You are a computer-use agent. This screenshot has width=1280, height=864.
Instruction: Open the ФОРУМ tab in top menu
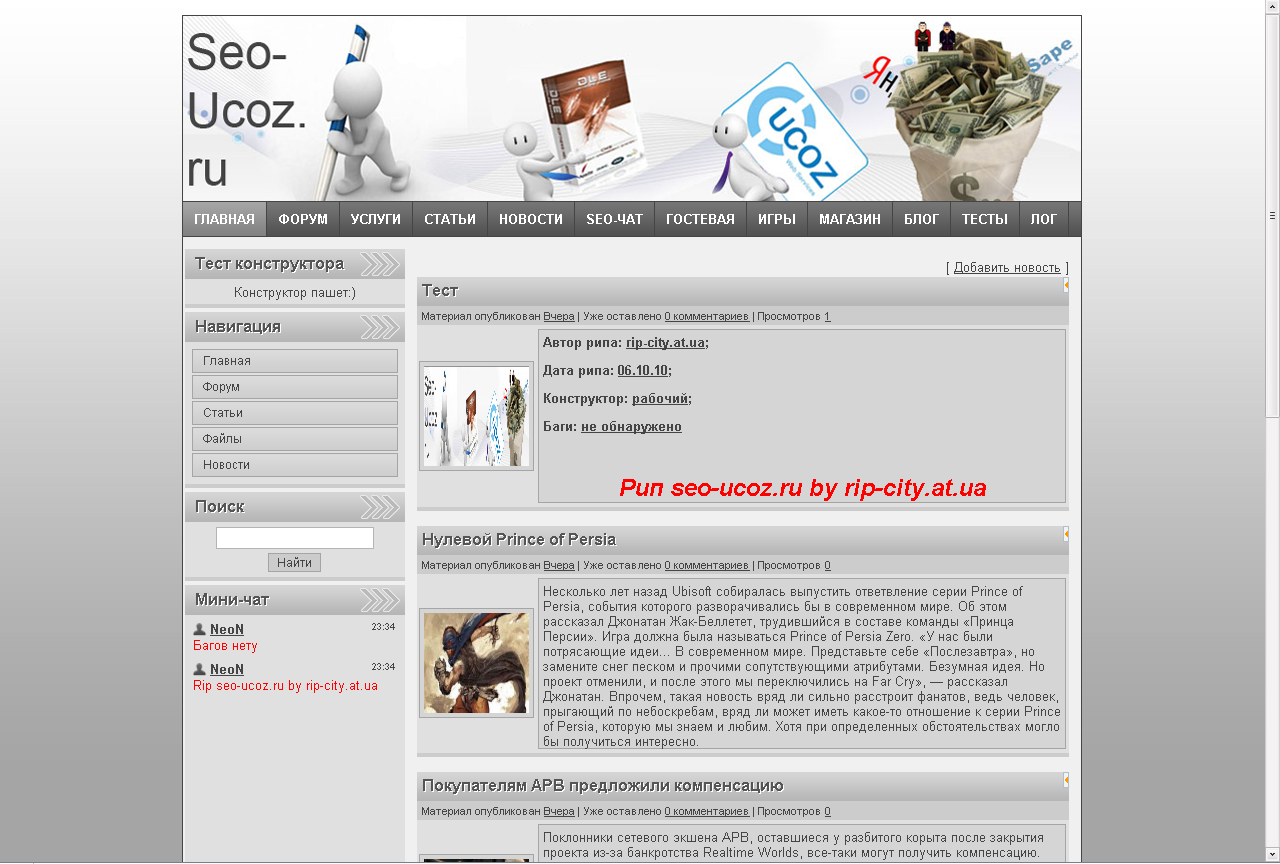click(x=303, y=219)
